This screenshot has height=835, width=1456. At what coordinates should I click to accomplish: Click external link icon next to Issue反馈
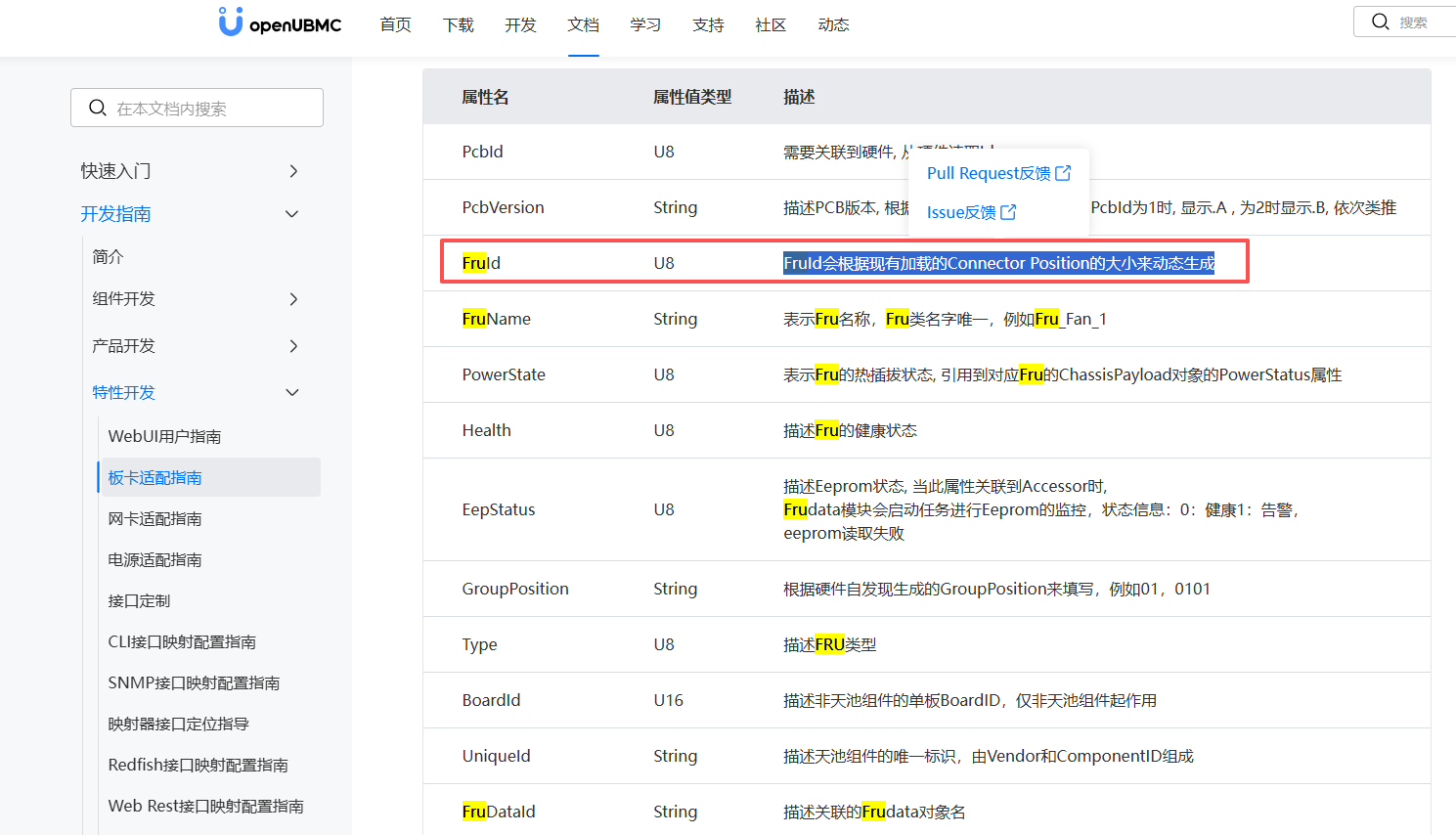click(x=1008, y=212)
